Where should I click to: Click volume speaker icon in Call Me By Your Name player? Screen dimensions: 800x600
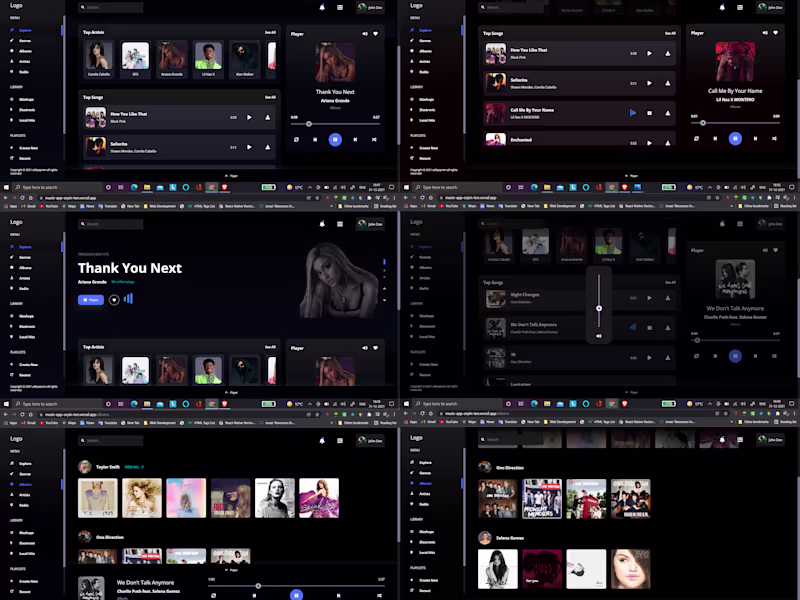pos(765,33)
